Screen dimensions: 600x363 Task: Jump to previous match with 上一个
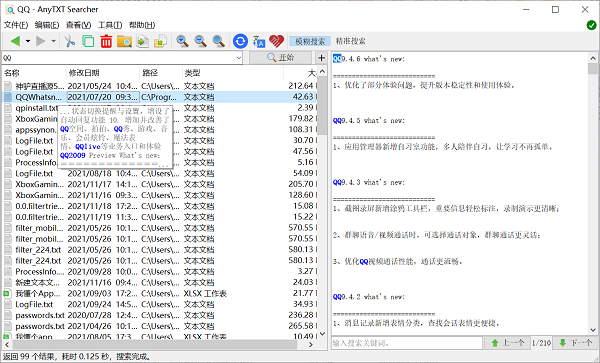(507, 343)
